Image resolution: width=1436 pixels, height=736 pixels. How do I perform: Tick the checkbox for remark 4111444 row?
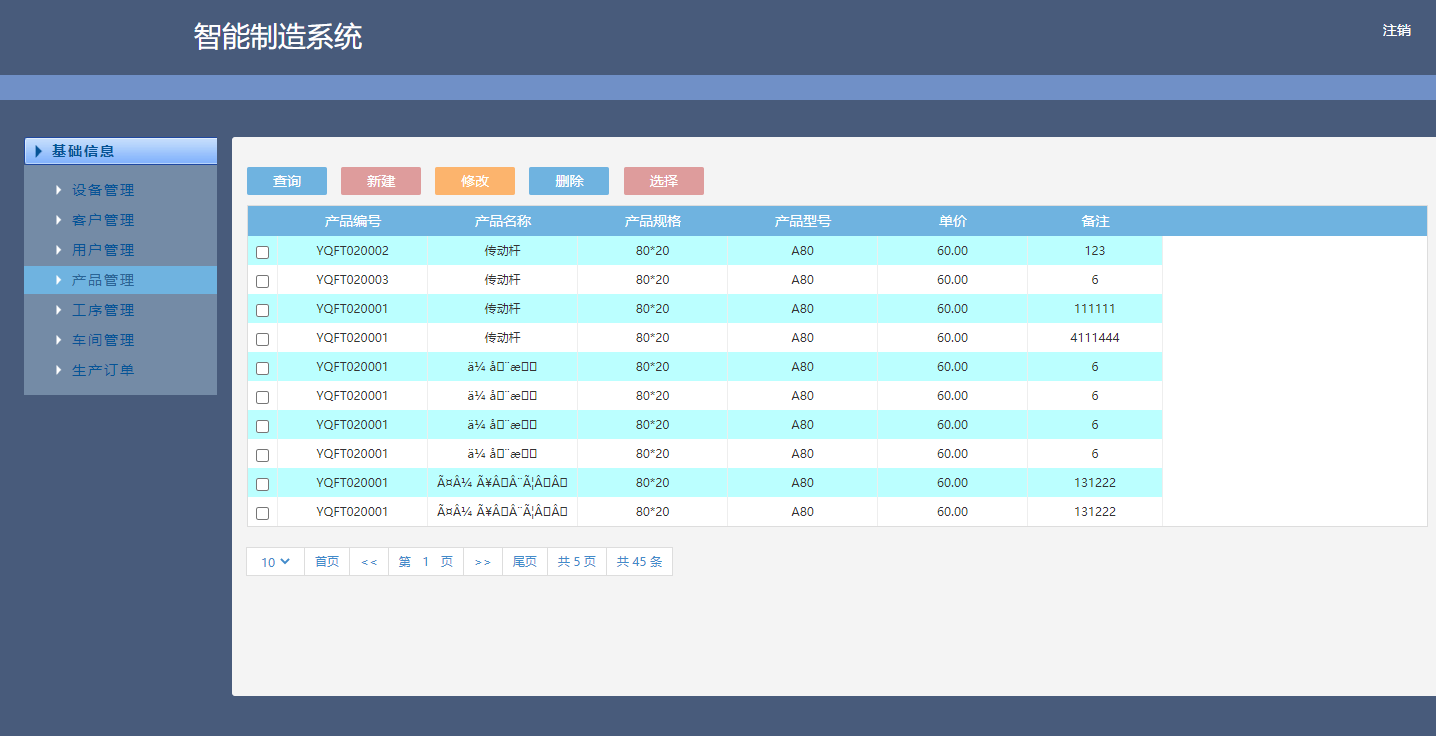[262, 339]
